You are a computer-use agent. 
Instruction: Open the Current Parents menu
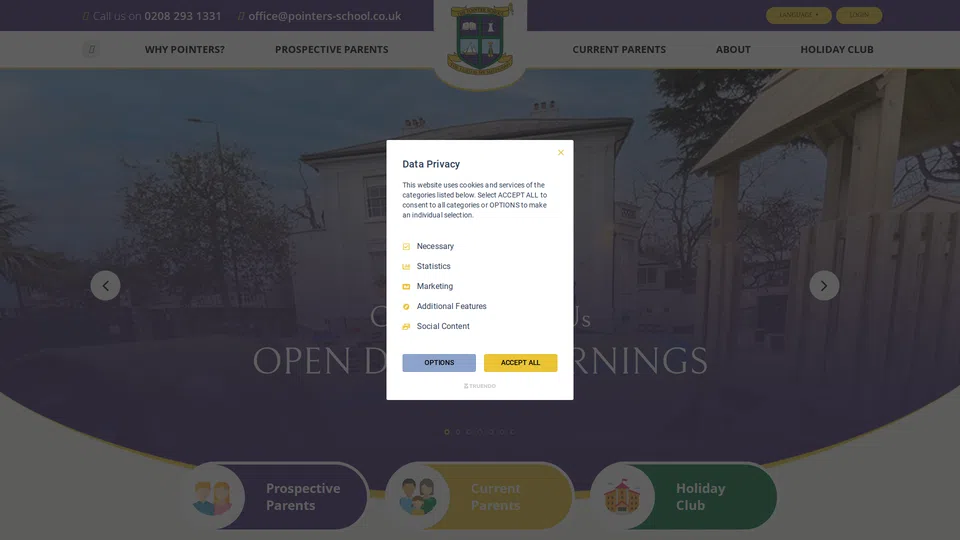click(x=619, y=50)
